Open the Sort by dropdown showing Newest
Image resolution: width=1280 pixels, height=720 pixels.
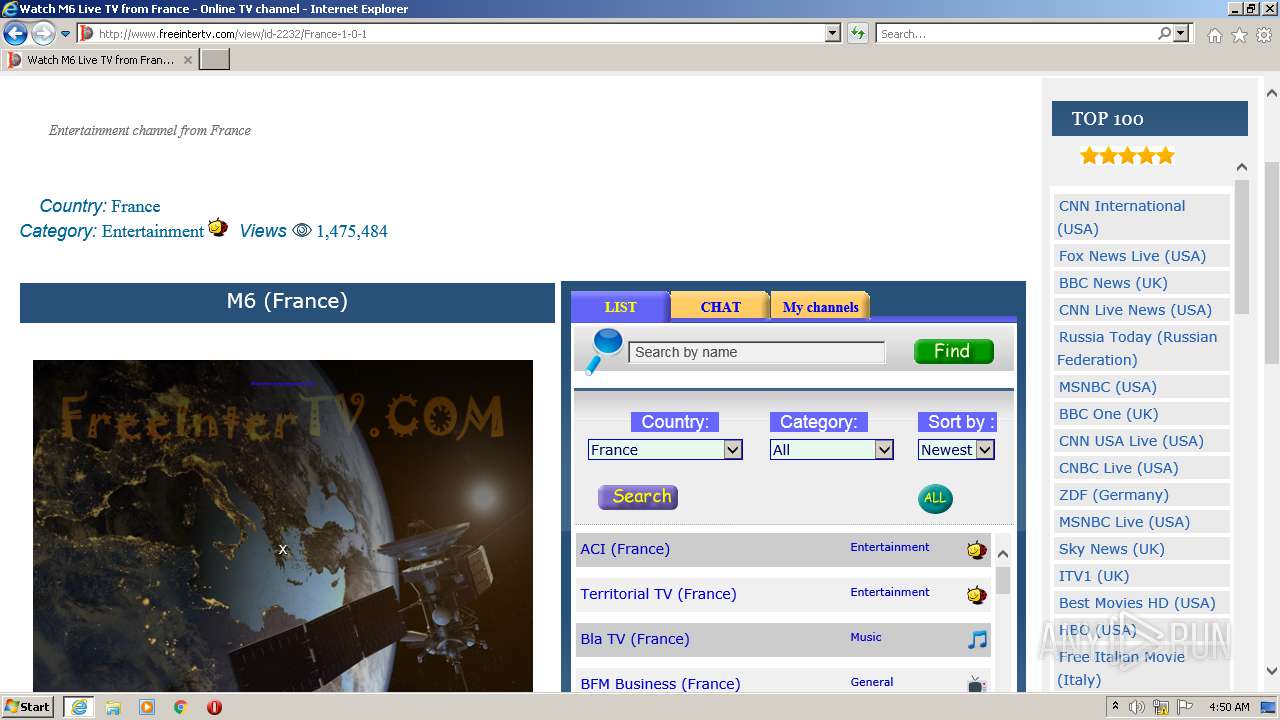pos(956,450)
